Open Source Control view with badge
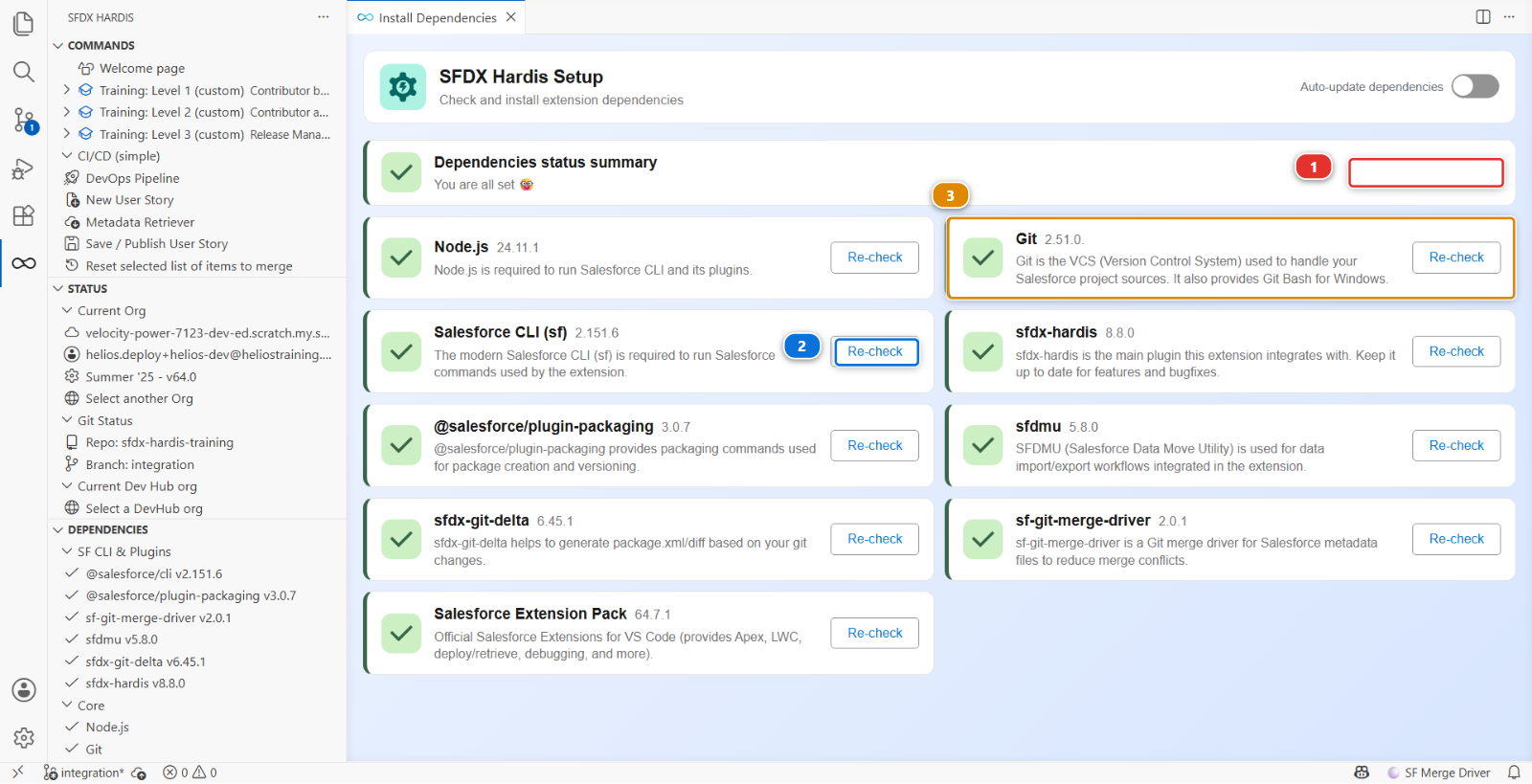This screenshot has height=784, width=1532. (x=24, y=121)
